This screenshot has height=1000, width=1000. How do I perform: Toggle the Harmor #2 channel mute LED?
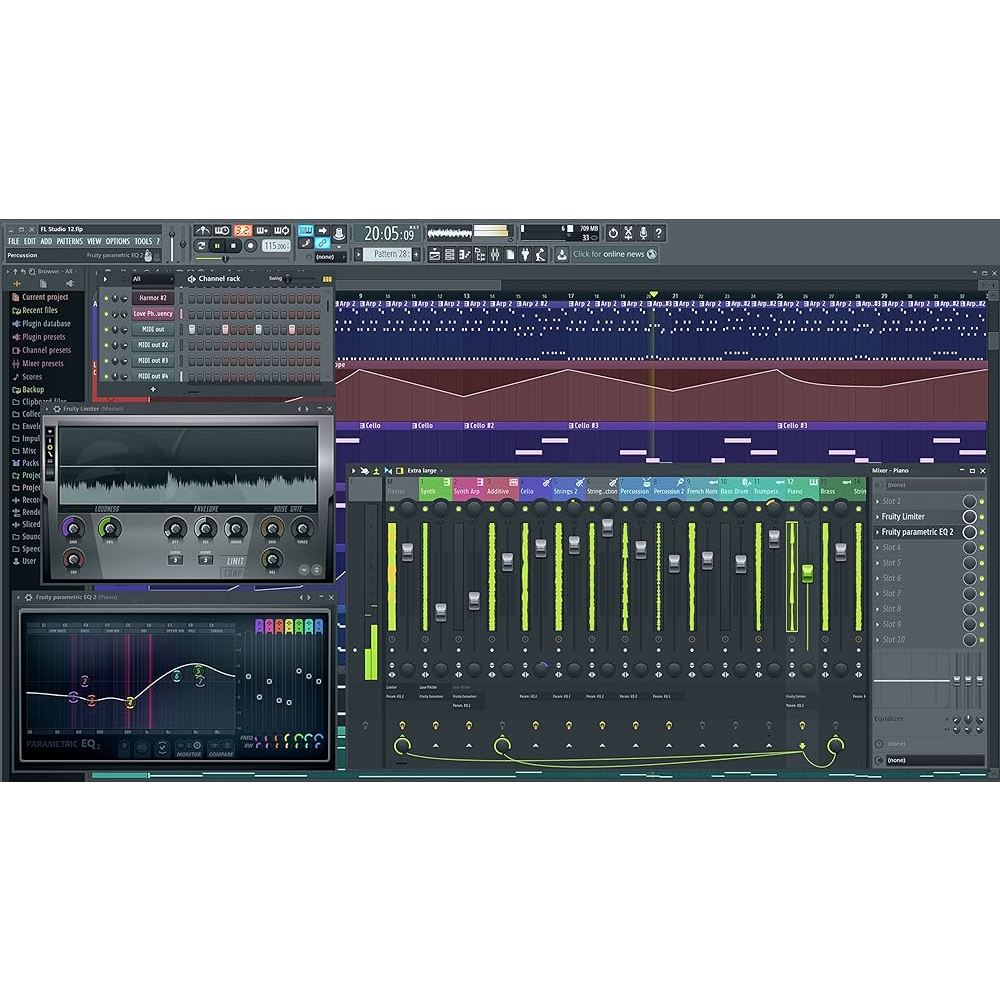pyautogui.click(x=105, y=298)
